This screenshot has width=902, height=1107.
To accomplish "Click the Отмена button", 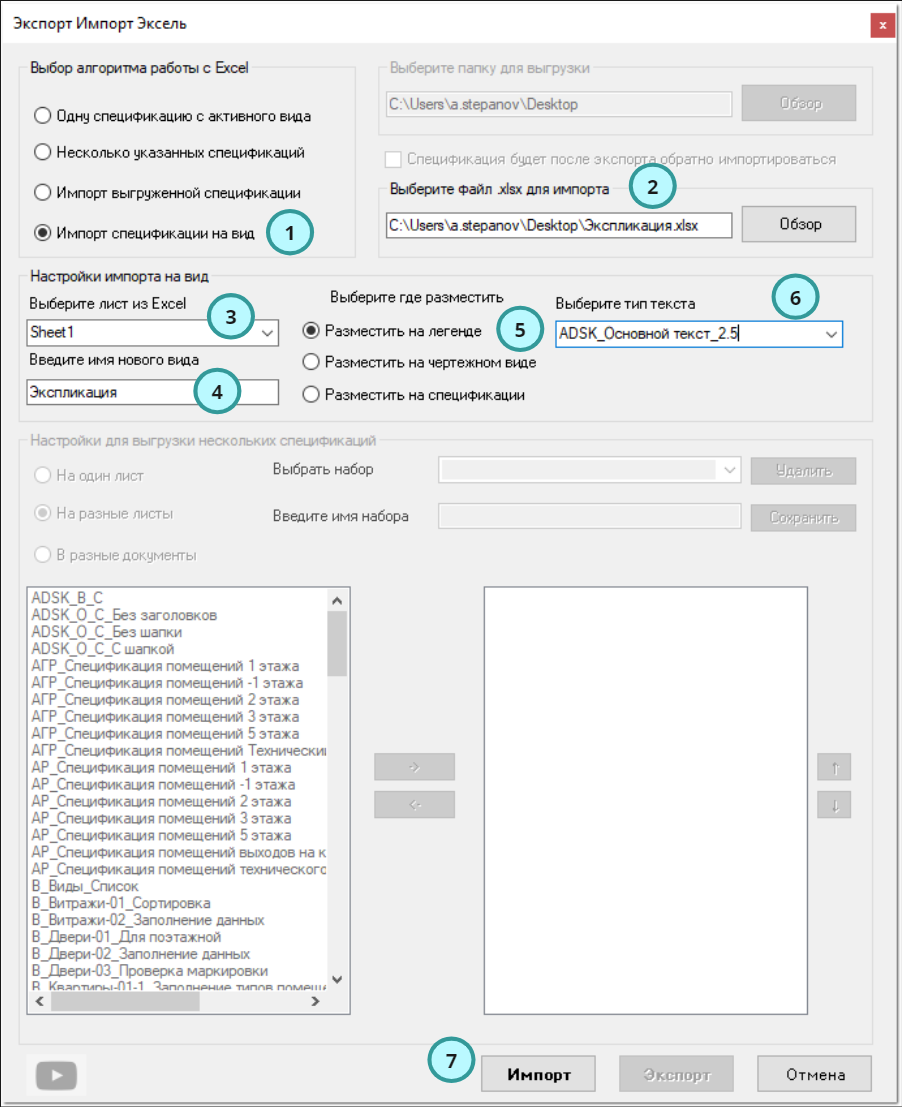I will pos(814,1075).
